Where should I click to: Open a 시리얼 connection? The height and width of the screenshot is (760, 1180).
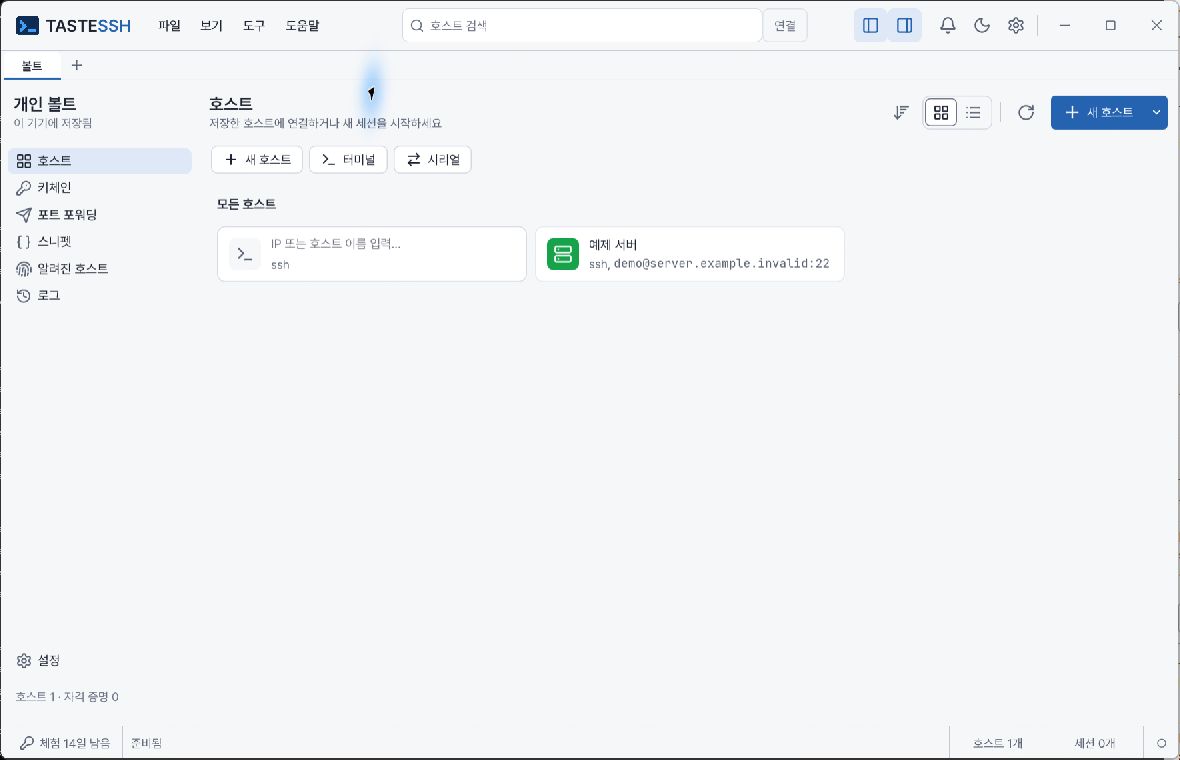(x=433, y=160)
